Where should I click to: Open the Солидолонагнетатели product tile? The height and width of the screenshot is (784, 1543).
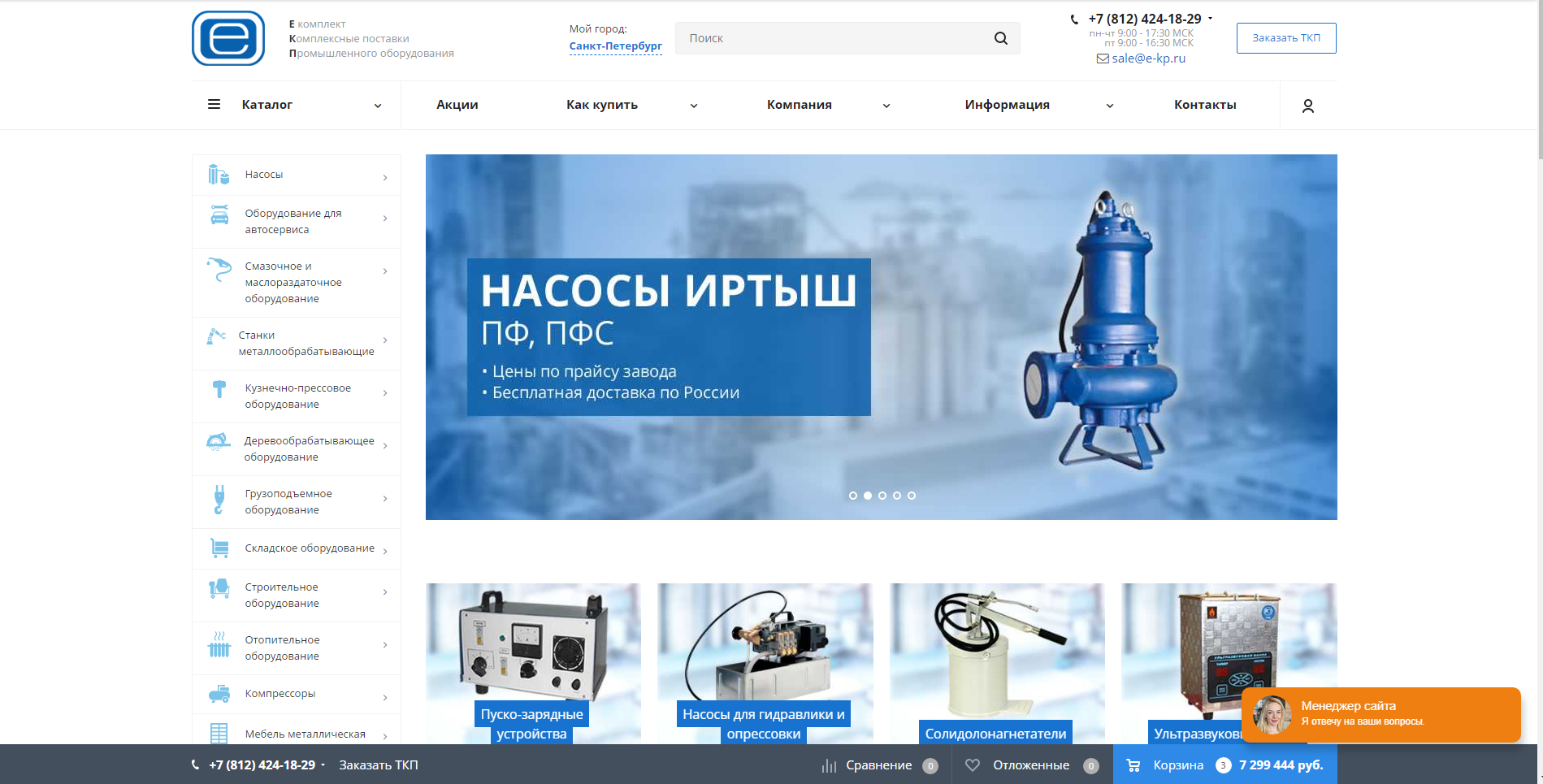[x=997, y=664]
